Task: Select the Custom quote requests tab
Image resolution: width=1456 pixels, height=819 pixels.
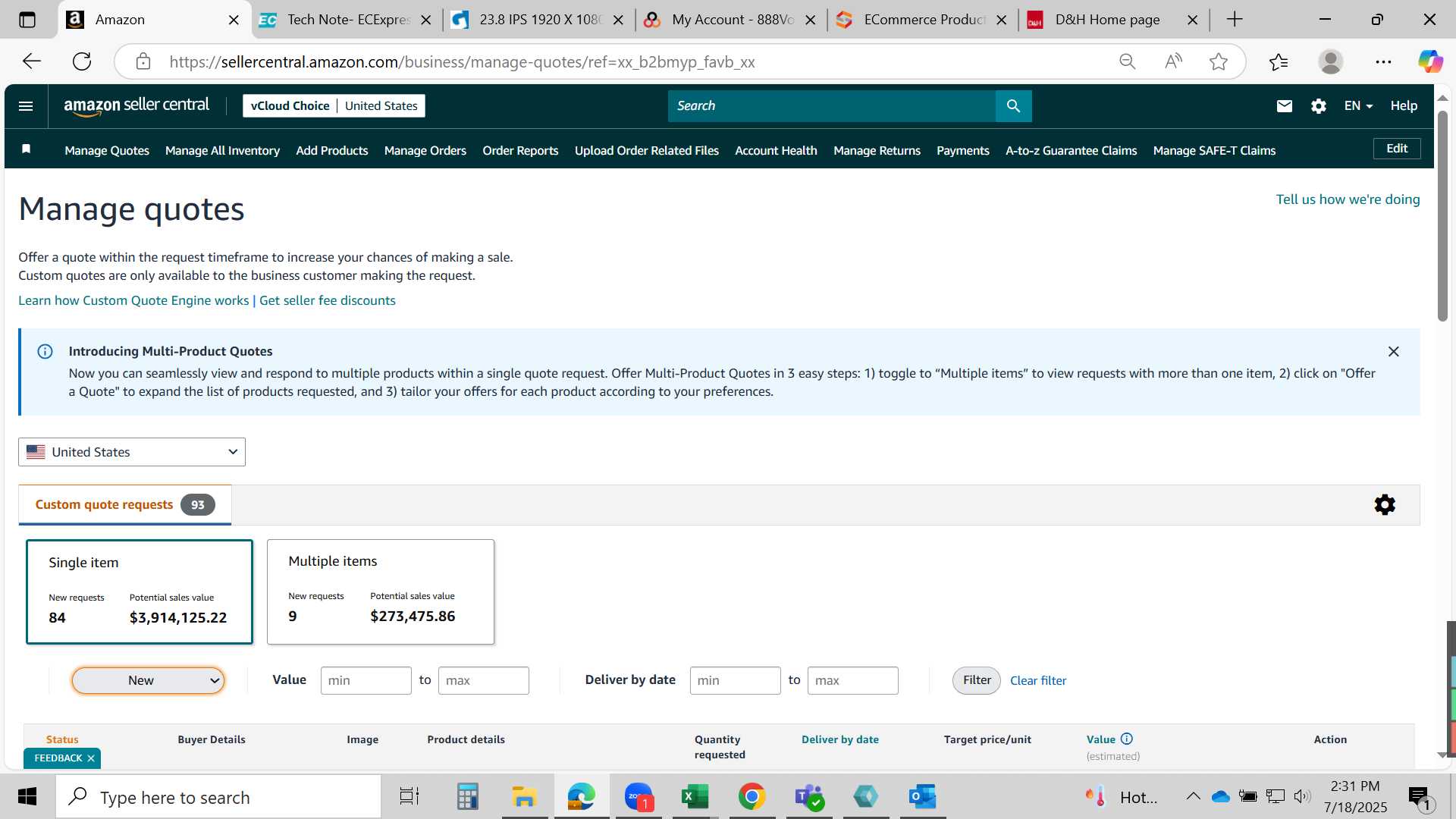Action: [125, 505]
